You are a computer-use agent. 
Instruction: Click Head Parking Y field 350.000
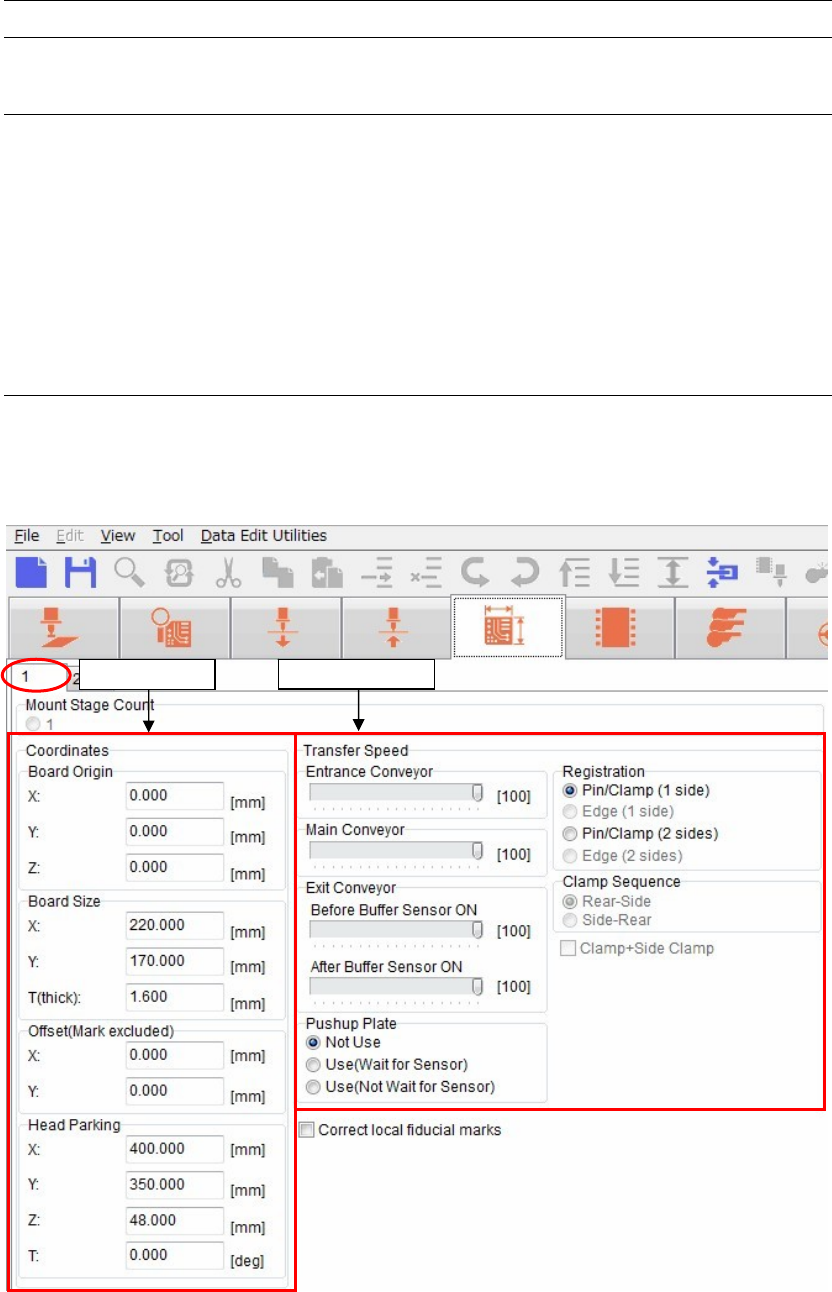tap(175, 1184)
